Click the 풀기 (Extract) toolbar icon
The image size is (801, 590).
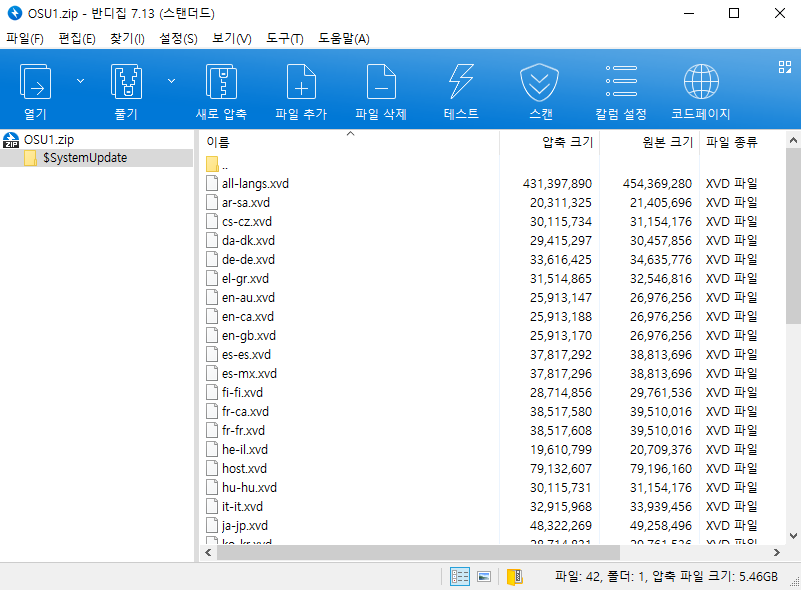click(126, 82)
